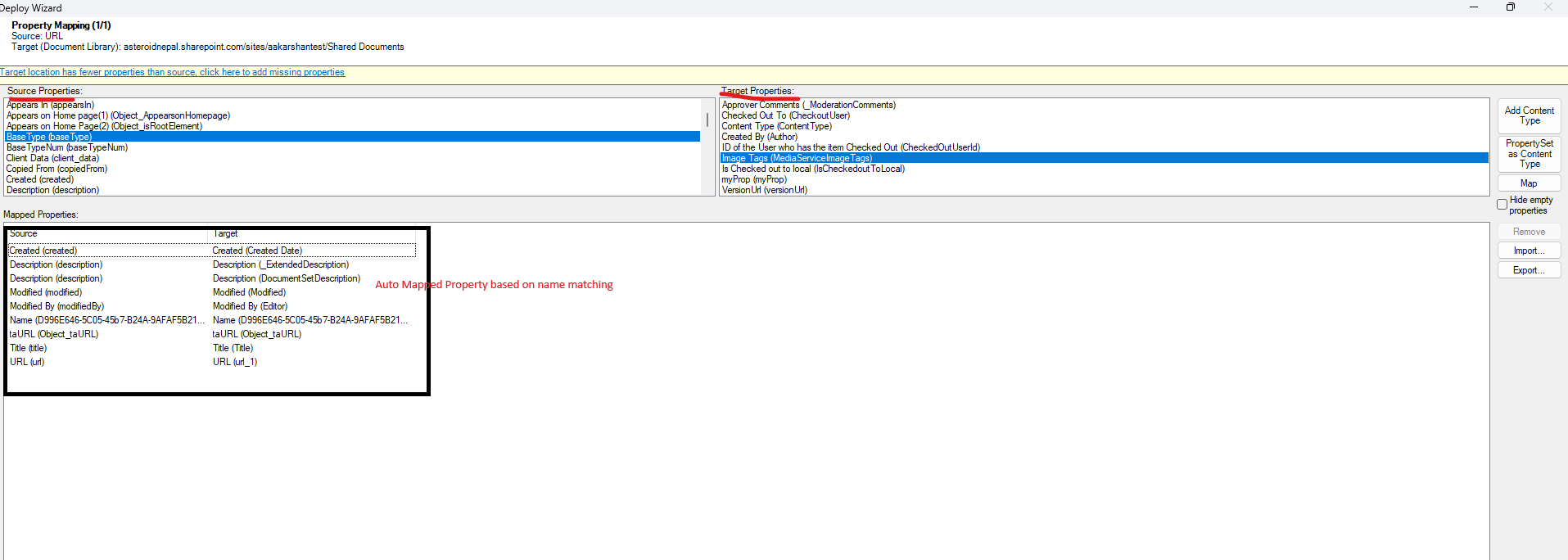Select ID of the User Checked Out property
Viewport: 1568px width, 560px height.
1104,147
